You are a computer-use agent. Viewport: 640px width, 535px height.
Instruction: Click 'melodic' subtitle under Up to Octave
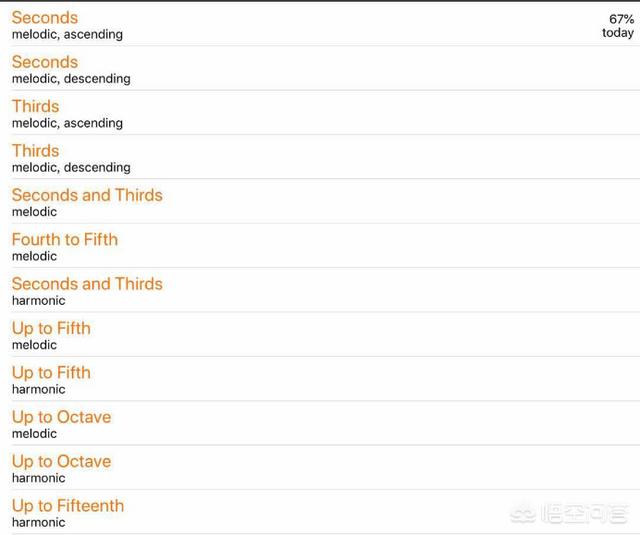click(34, 434)
